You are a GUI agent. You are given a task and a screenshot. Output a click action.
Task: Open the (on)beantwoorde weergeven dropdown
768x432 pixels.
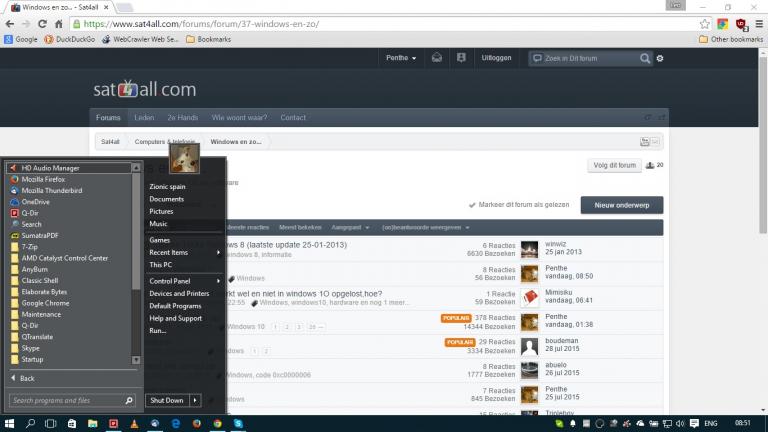(425, 227)
